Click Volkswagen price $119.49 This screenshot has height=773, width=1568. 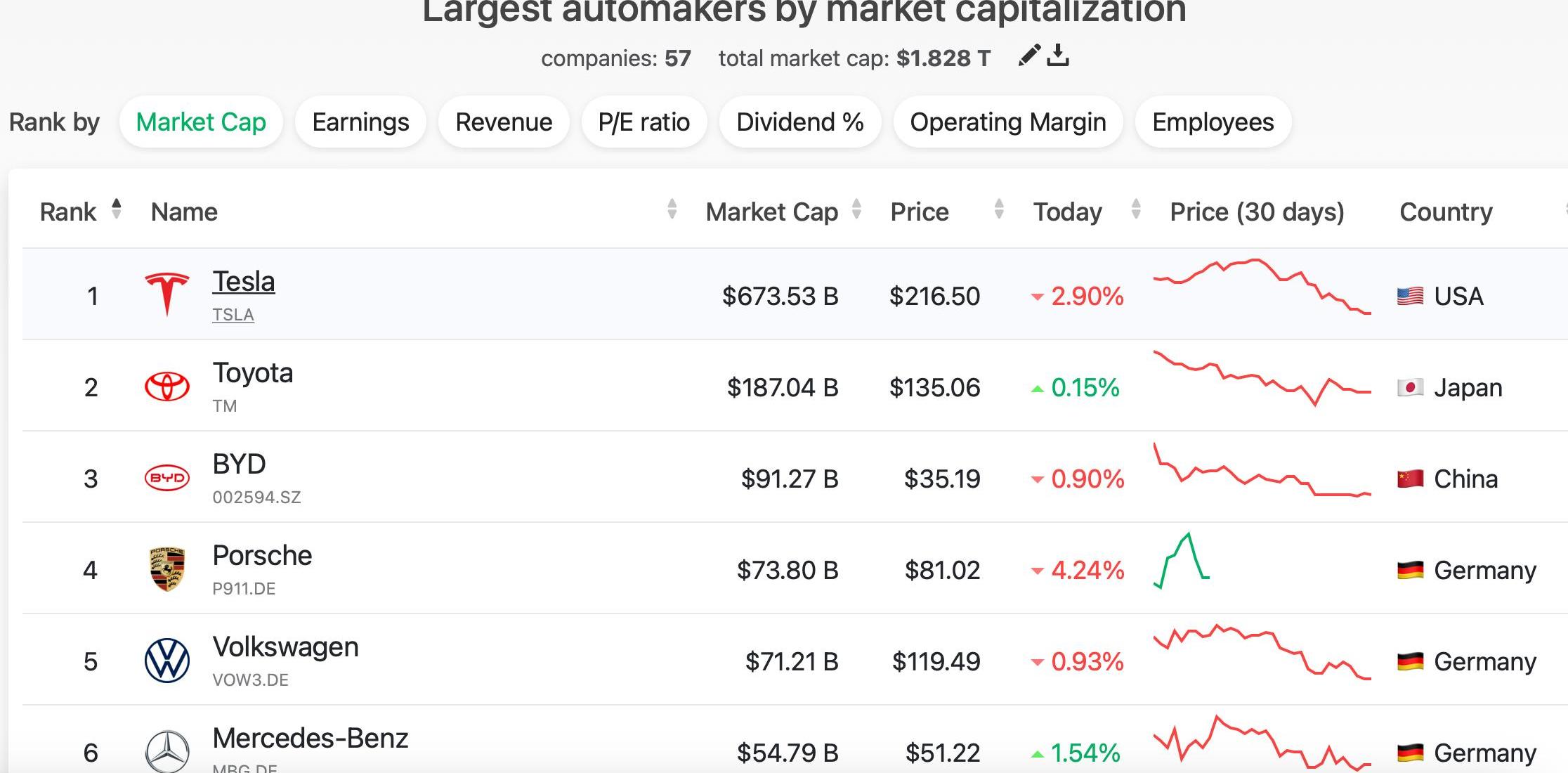pos(936,661)
